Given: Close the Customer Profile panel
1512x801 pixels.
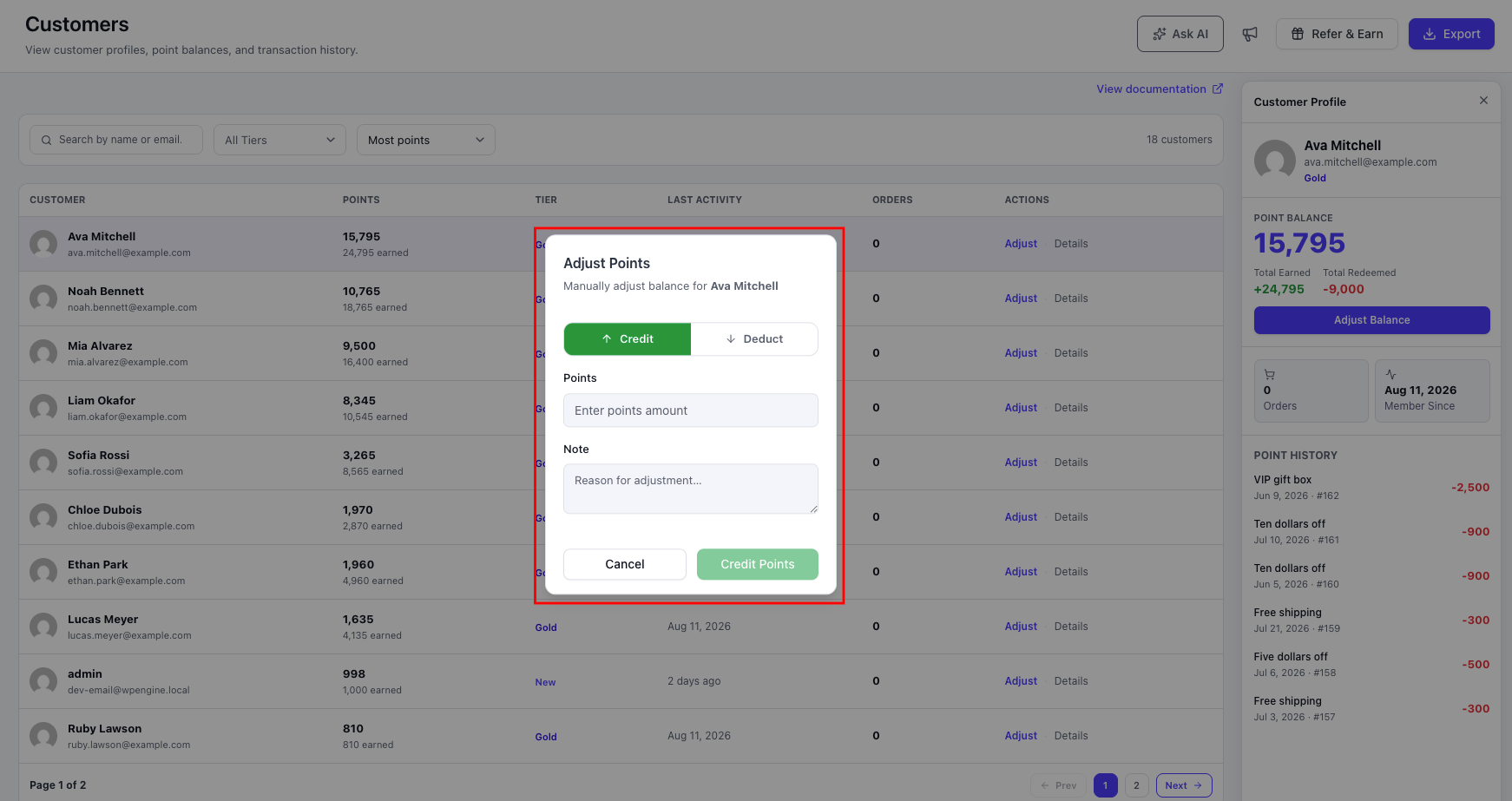Looking at the screenshot, I should point(1483,101).
